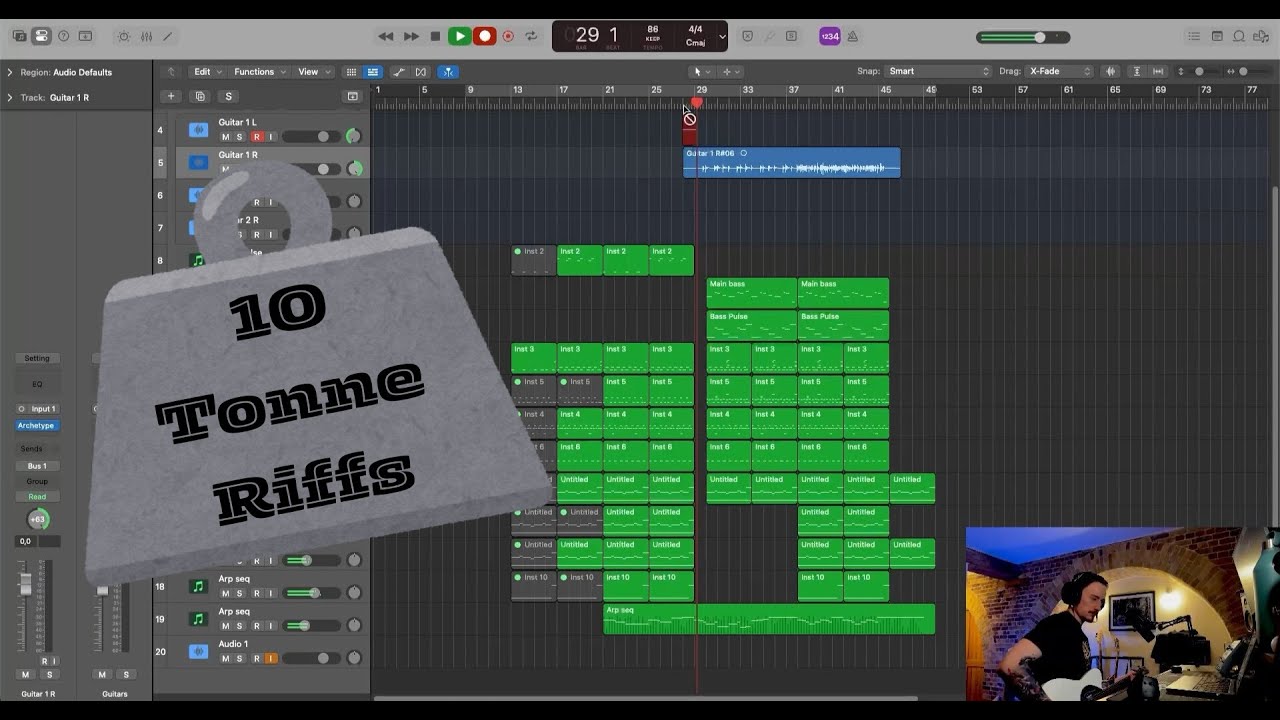Viewport: 1280px width, 720px height.
Task: Open the left-click pointer tool menu
Action: (701, 72)
